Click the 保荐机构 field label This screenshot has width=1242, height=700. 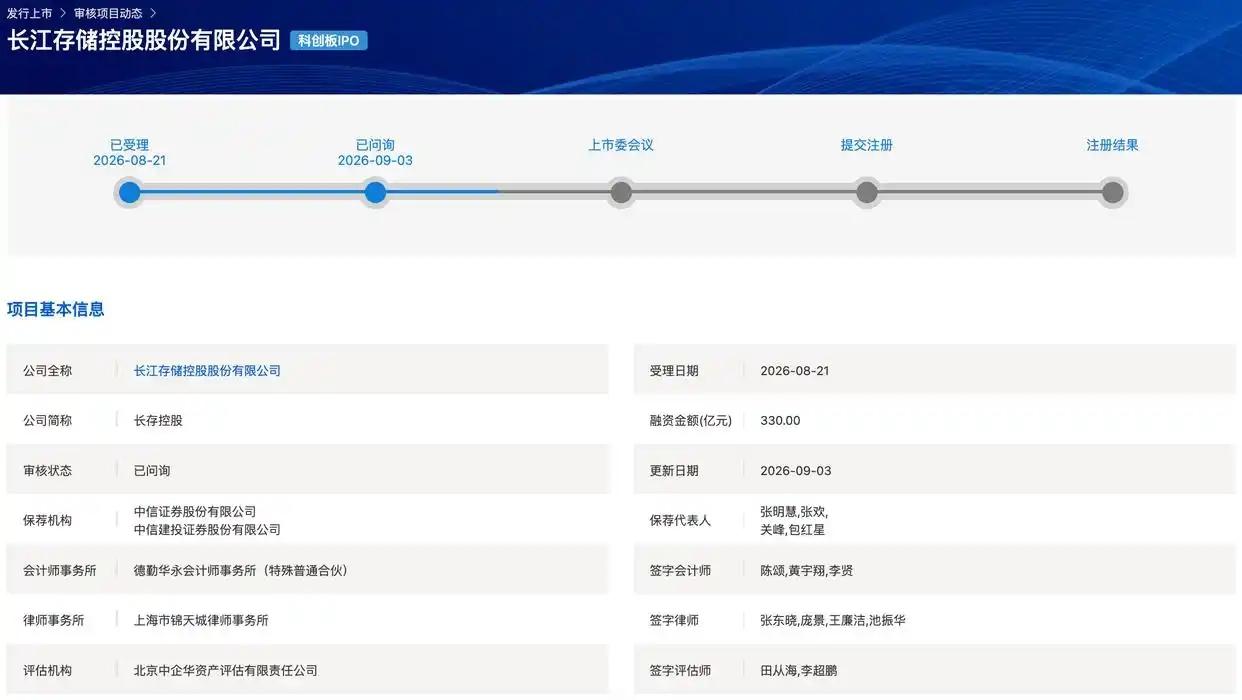(48, 521)
